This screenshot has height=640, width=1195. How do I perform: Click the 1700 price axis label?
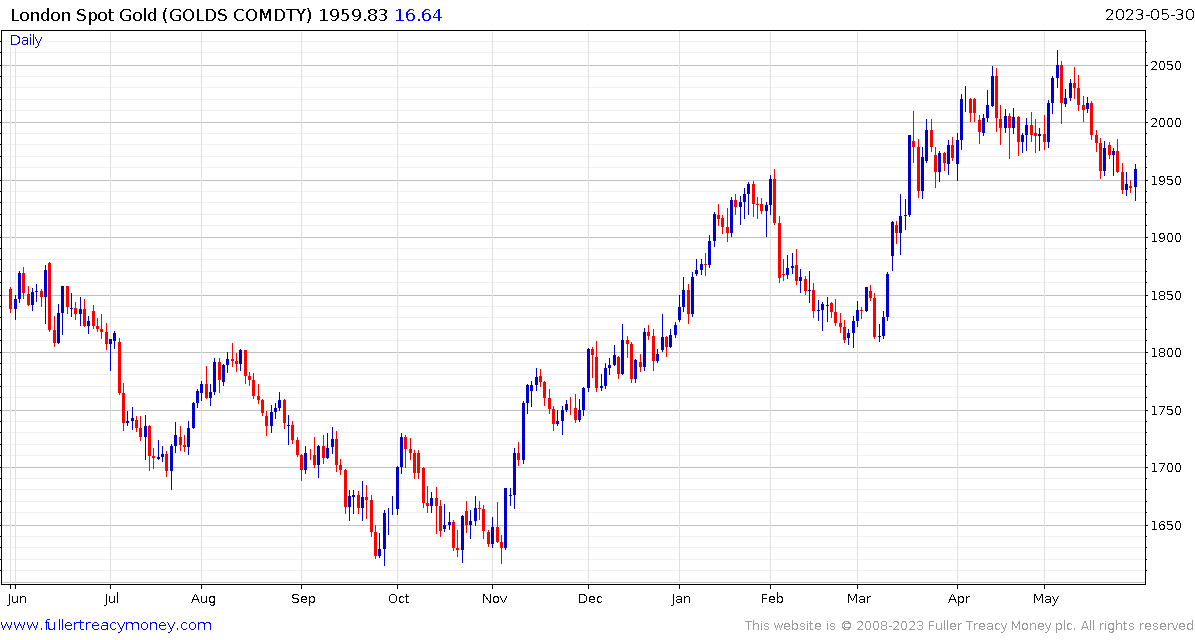click(1167, 468)
